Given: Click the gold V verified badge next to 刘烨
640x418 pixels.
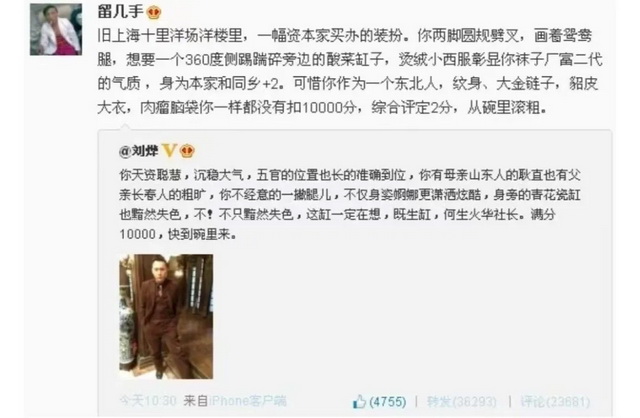Looking at the screenshot, I should (x=169, y=151).
